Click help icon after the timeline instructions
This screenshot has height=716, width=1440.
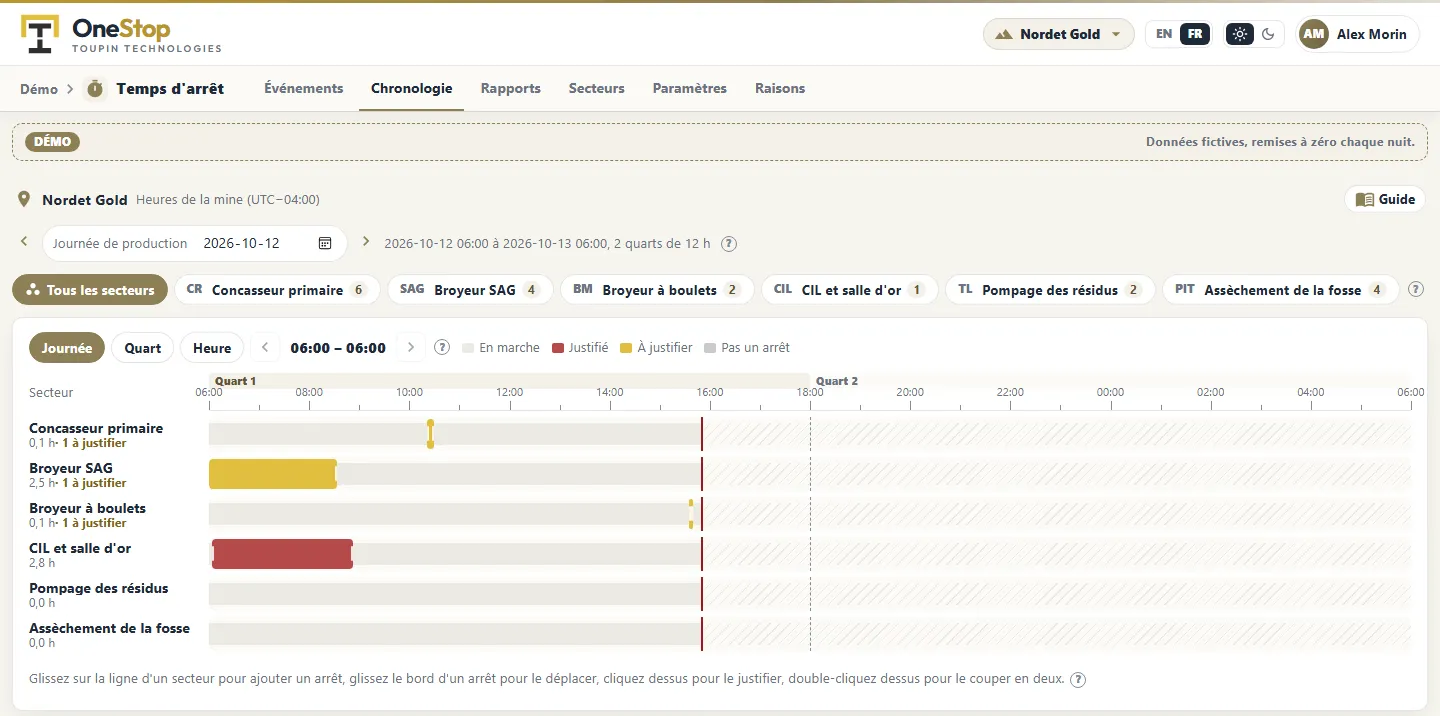pyautogui.click(x=1078, y=680)
